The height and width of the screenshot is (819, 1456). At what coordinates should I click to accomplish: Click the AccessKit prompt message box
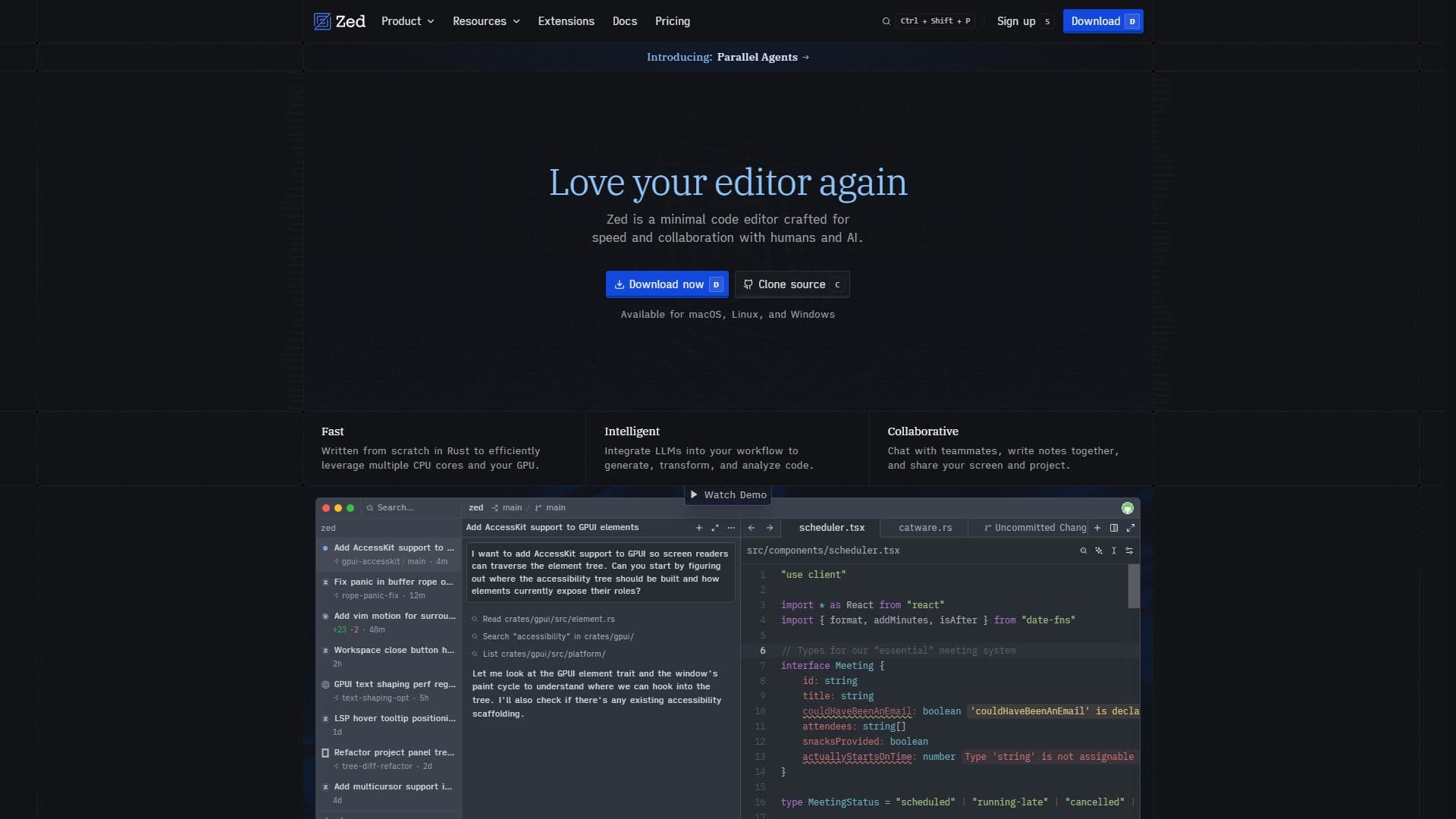pos(600,573)
